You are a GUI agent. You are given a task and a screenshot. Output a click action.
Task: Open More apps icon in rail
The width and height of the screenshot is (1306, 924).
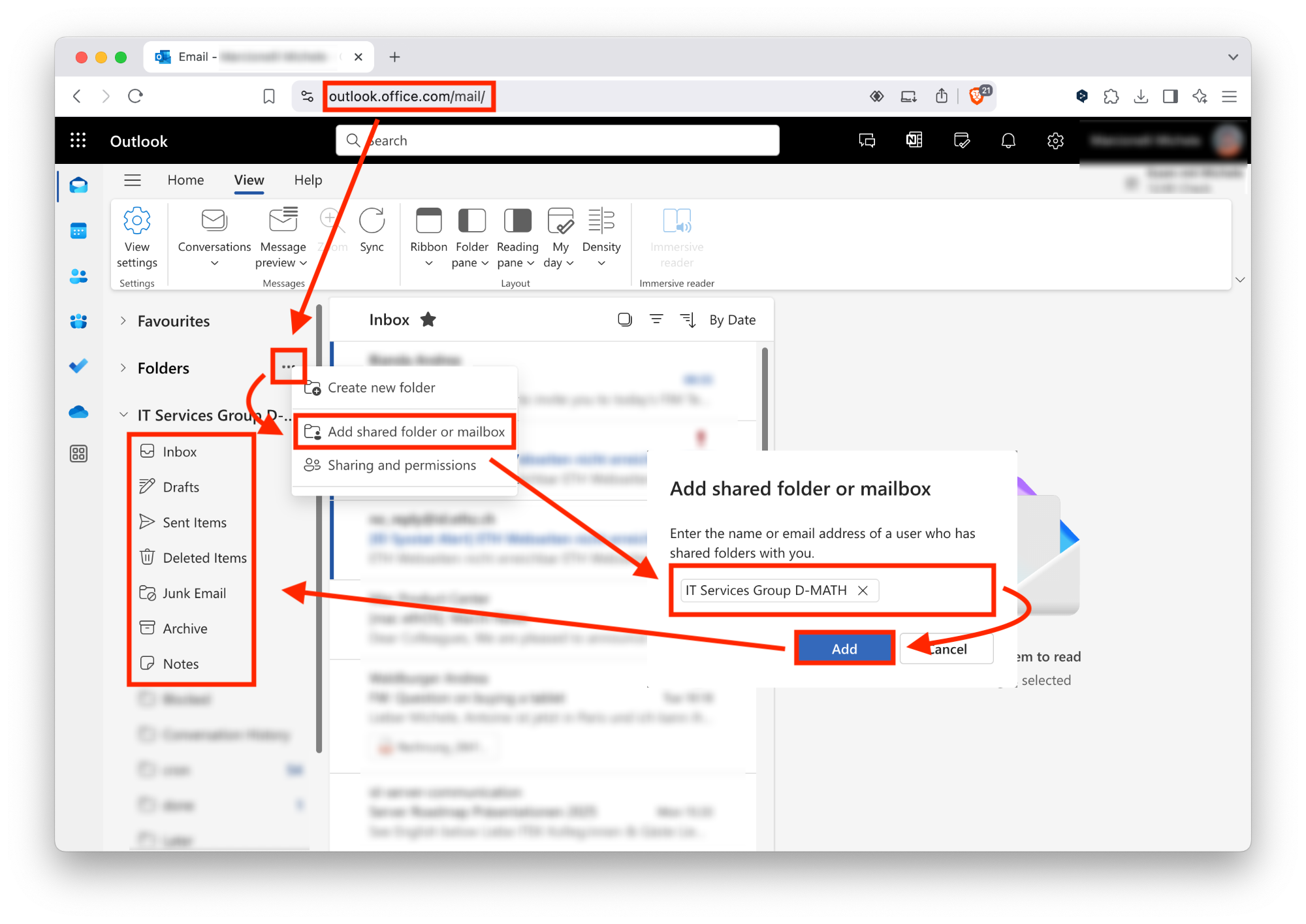[78, 454]
